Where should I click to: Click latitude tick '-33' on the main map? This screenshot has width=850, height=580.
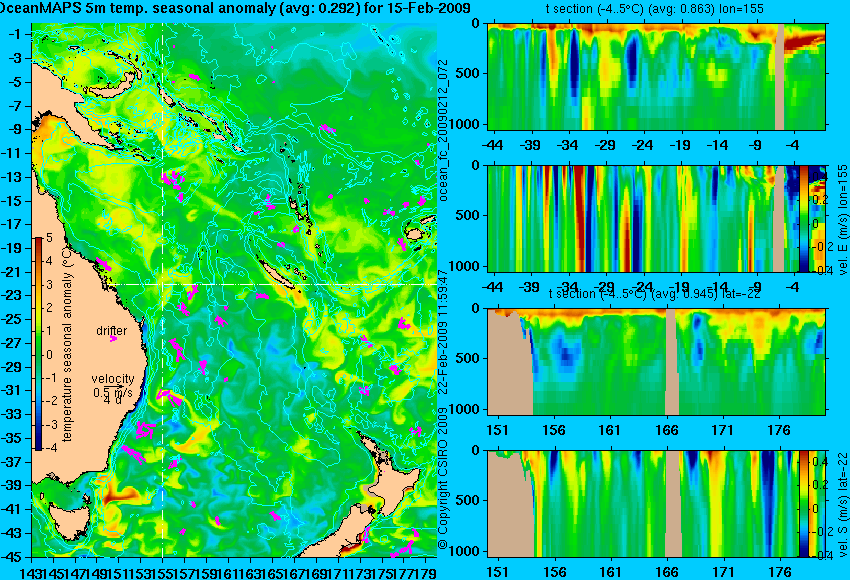(12, 415)
